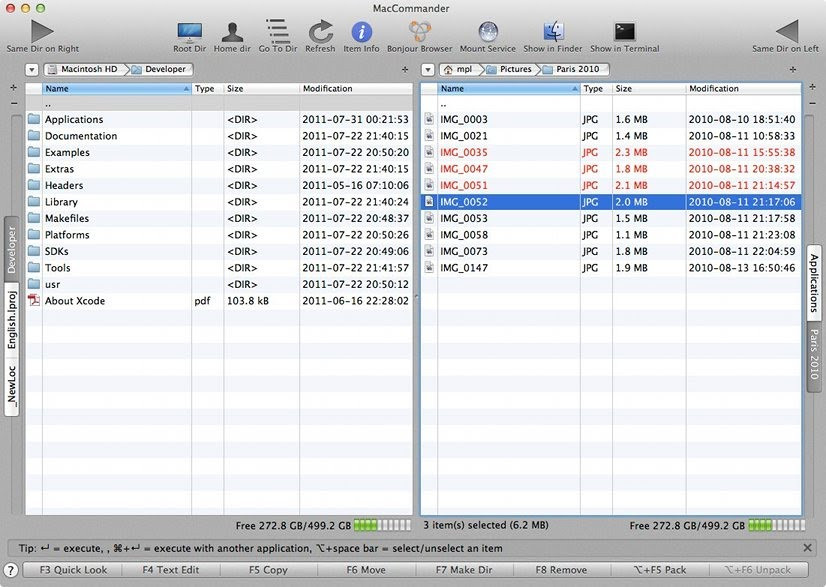Click the Headers folder icon
Screen dimensions: 826x587
pyautogui.click(x=34, y=185)
